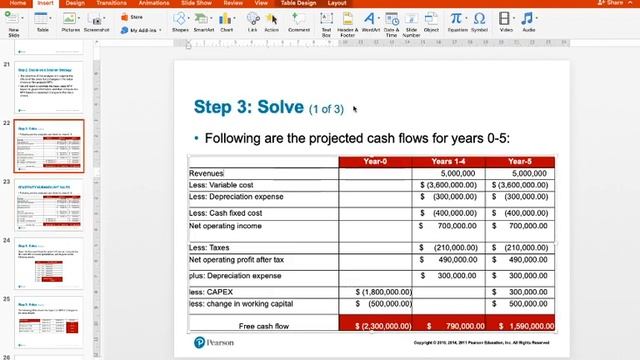Click the $ 1,590,000.00 cell
Screen dimensions: 640x360
pyautogui.click(x=520, y=323)
